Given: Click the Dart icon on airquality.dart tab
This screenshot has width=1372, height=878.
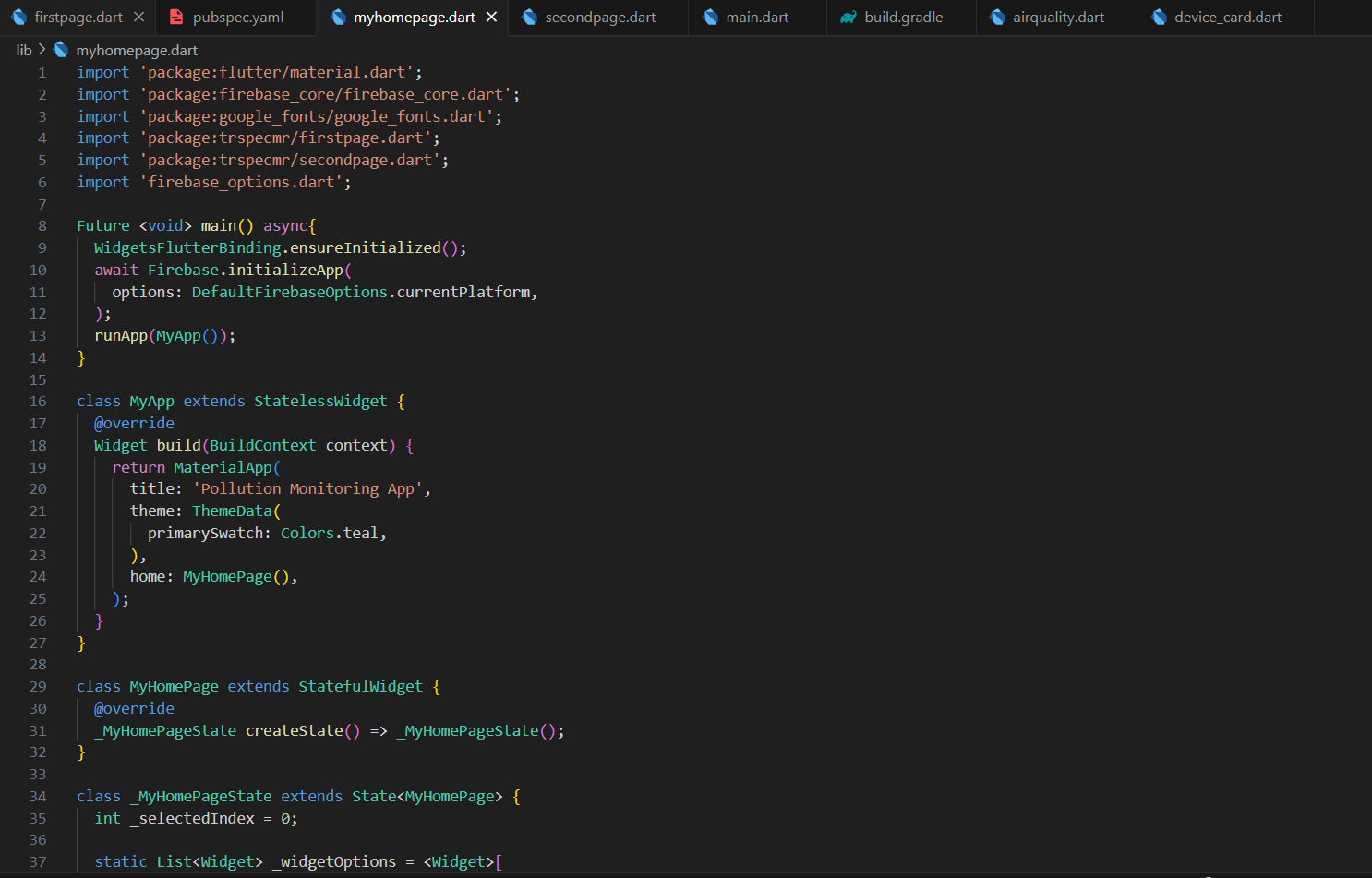Looking at the screenshot, I should (997, 18).
